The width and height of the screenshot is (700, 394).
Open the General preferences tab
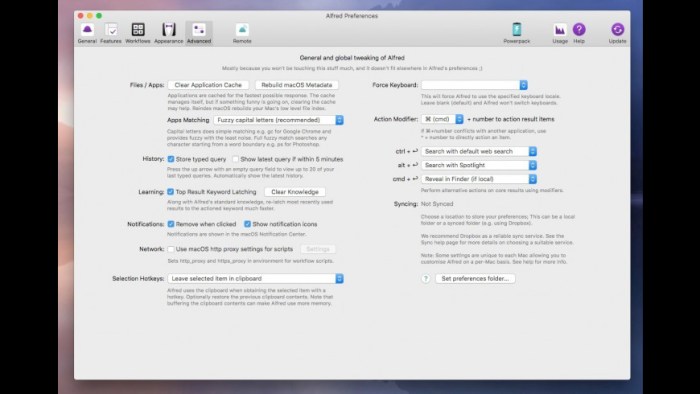coord(87,33)
